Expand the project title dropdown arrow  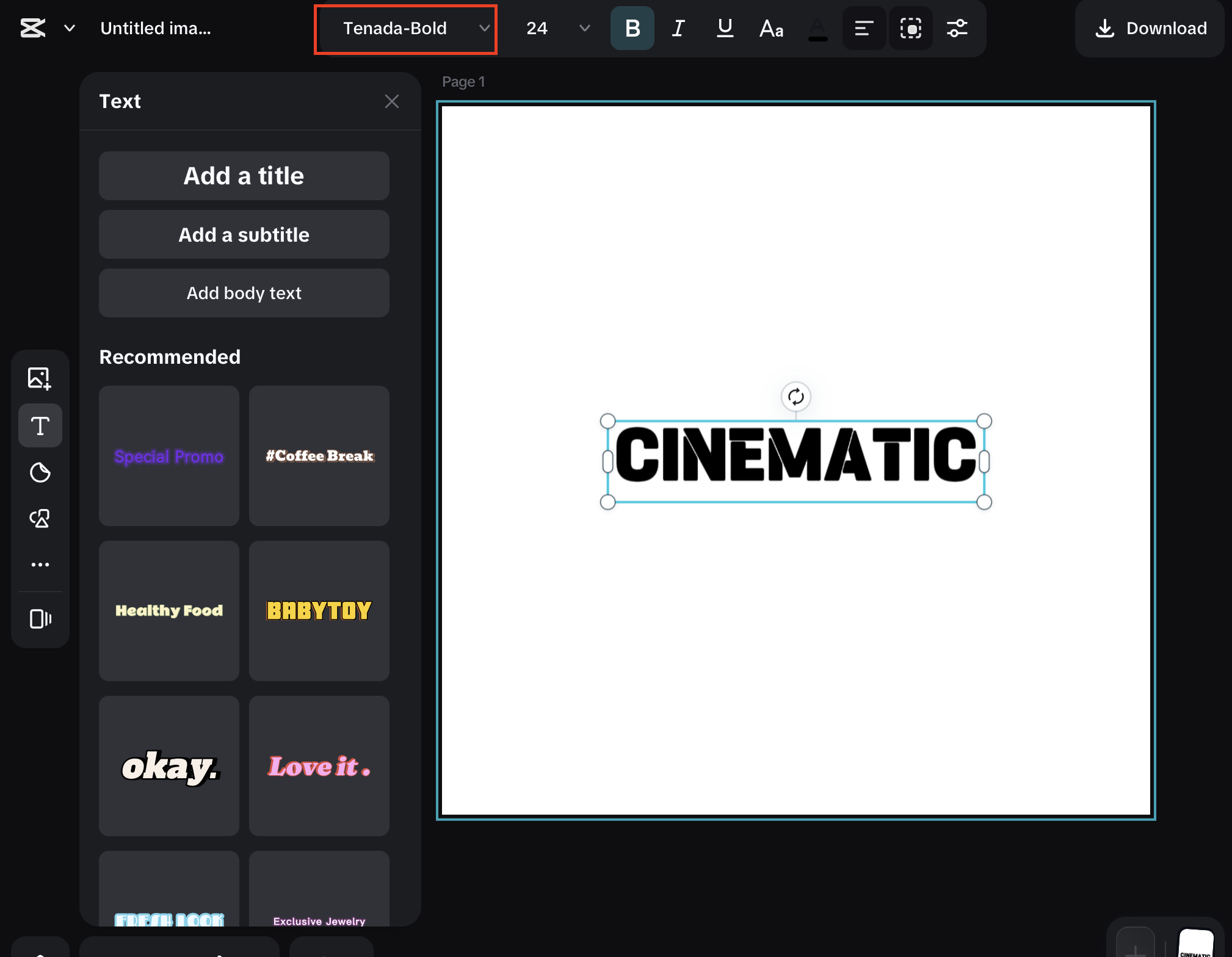(x=69, y=28)
